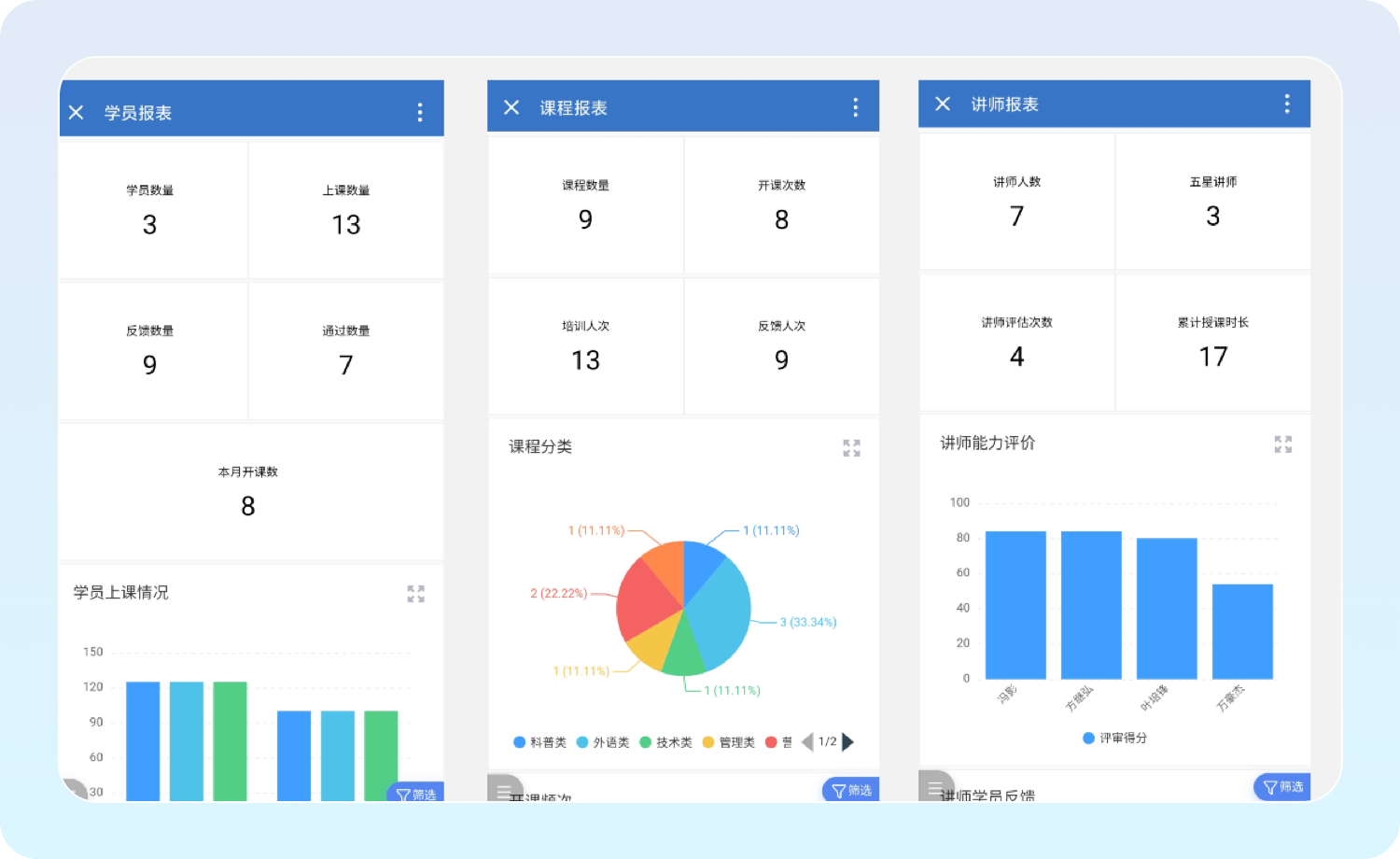Viewport: 1400px width, 859px height.
Task: Click the 累计授课时长 statistic card
Action: pyautogui.click(x=1212, y=342)
